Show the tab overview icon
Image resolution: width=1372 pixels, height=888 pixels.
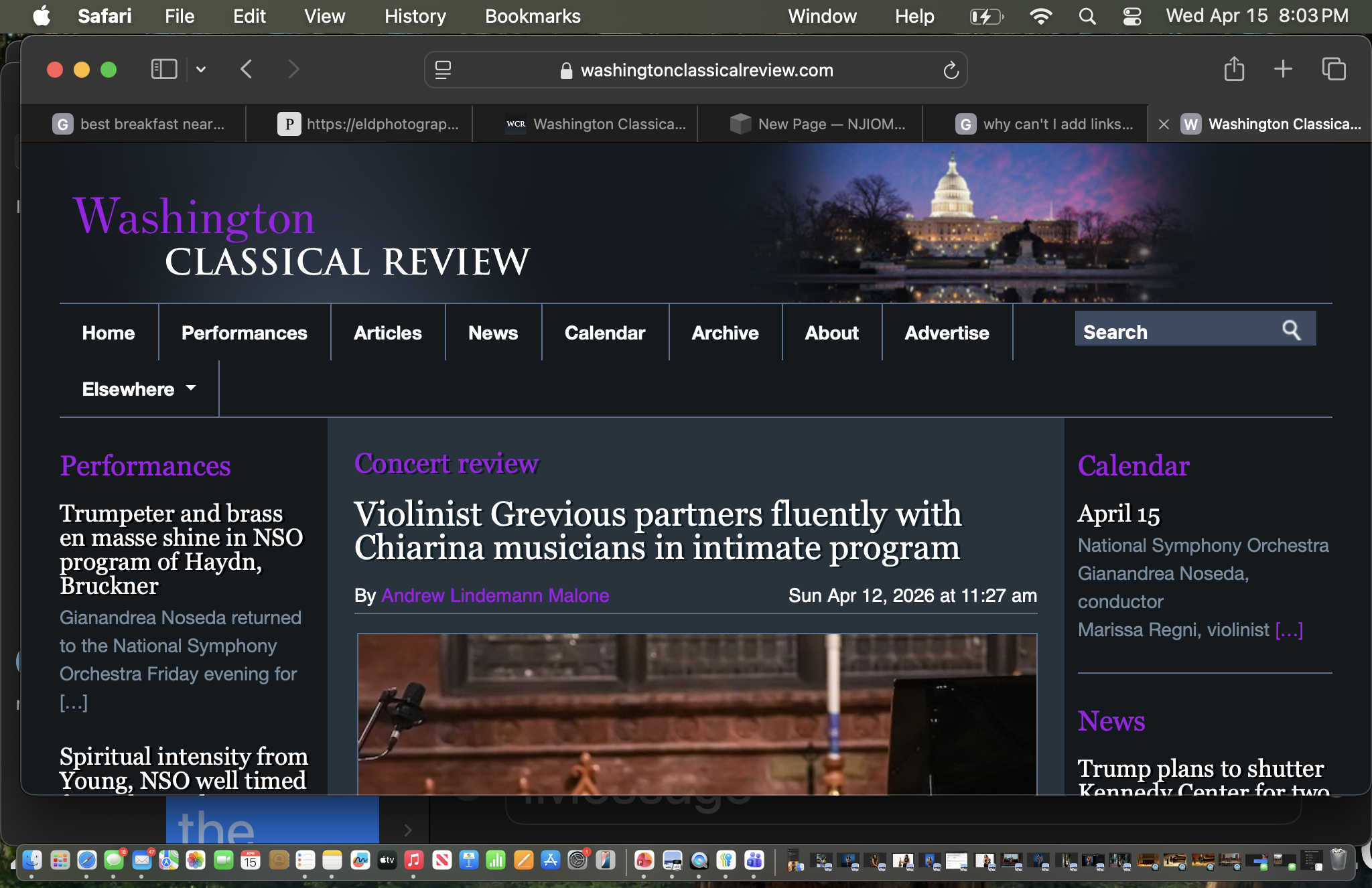pyautogui.click(x=1333, y=69)
